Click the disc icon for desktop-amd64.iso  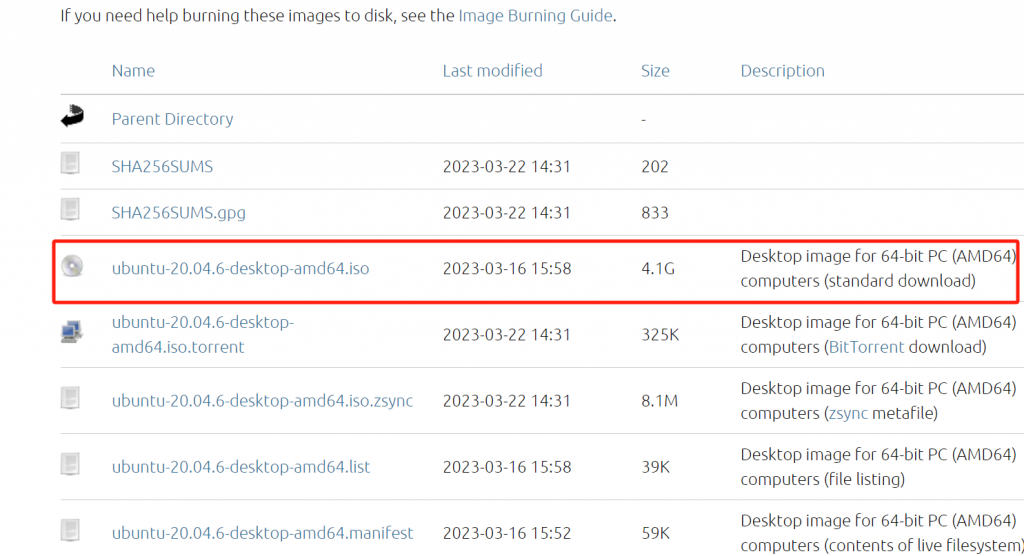[x=72, y=266]
